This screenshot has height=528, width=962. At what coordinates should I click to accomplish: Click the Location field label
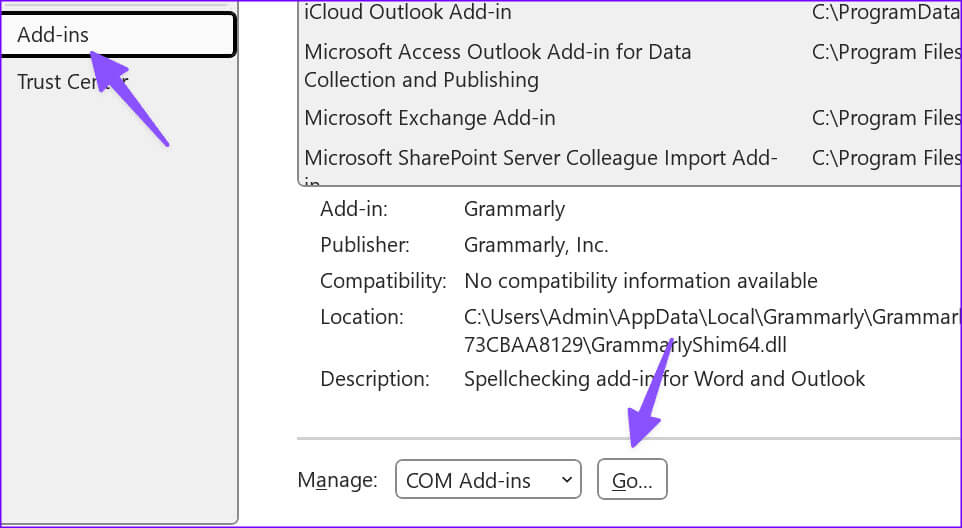coord(361,317)
